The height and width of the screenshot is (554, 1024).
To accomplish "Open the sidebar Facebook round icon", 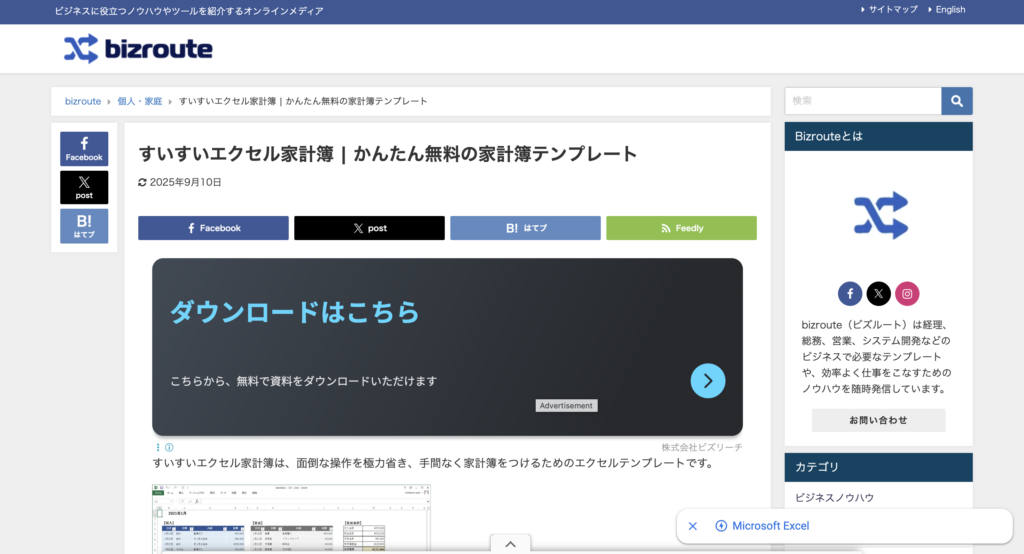I will point(849,294).
